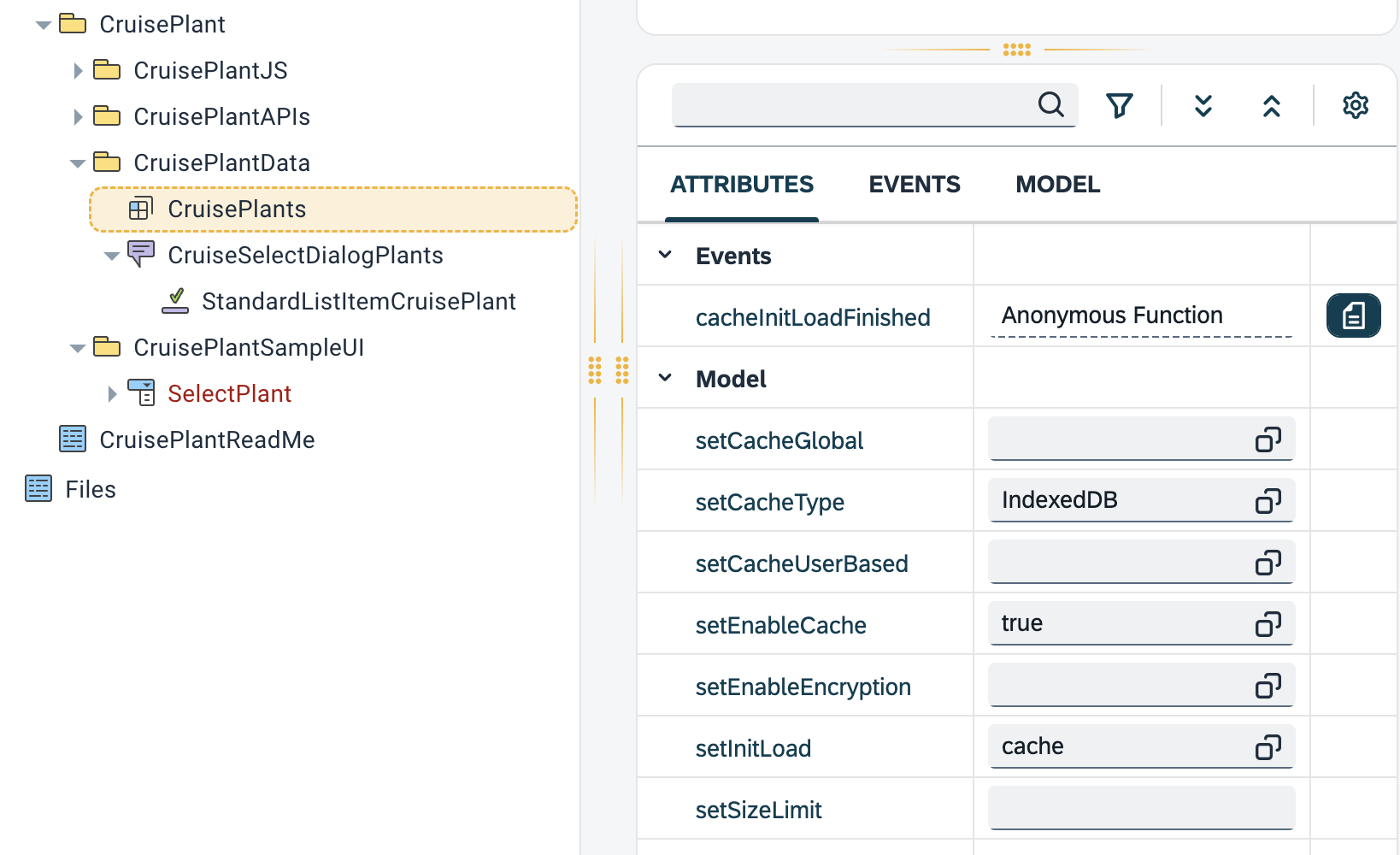The width and height of the screenshot is (1400, 855).
Task: Click the CruisePlantData folder icon
Action: coord(107,162)
